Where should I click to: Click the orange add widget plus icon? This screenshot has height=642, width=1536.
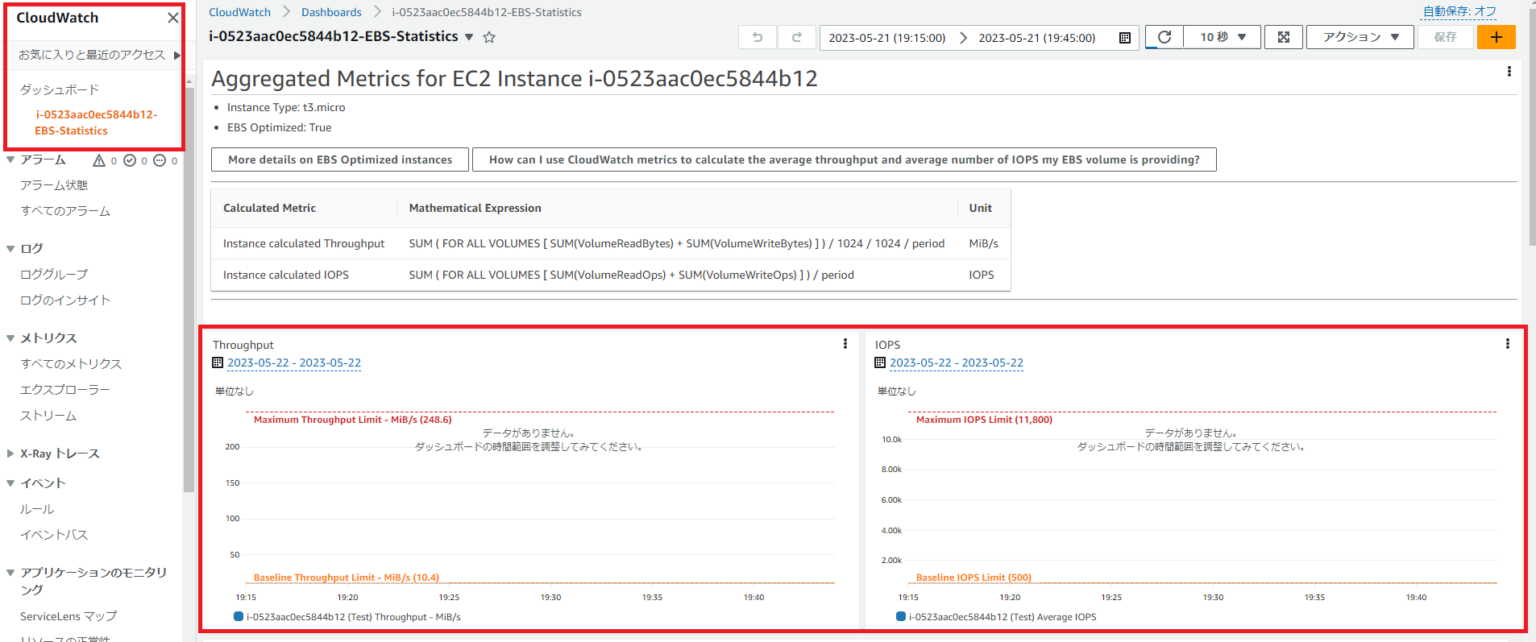click(x=1496, y=36)
